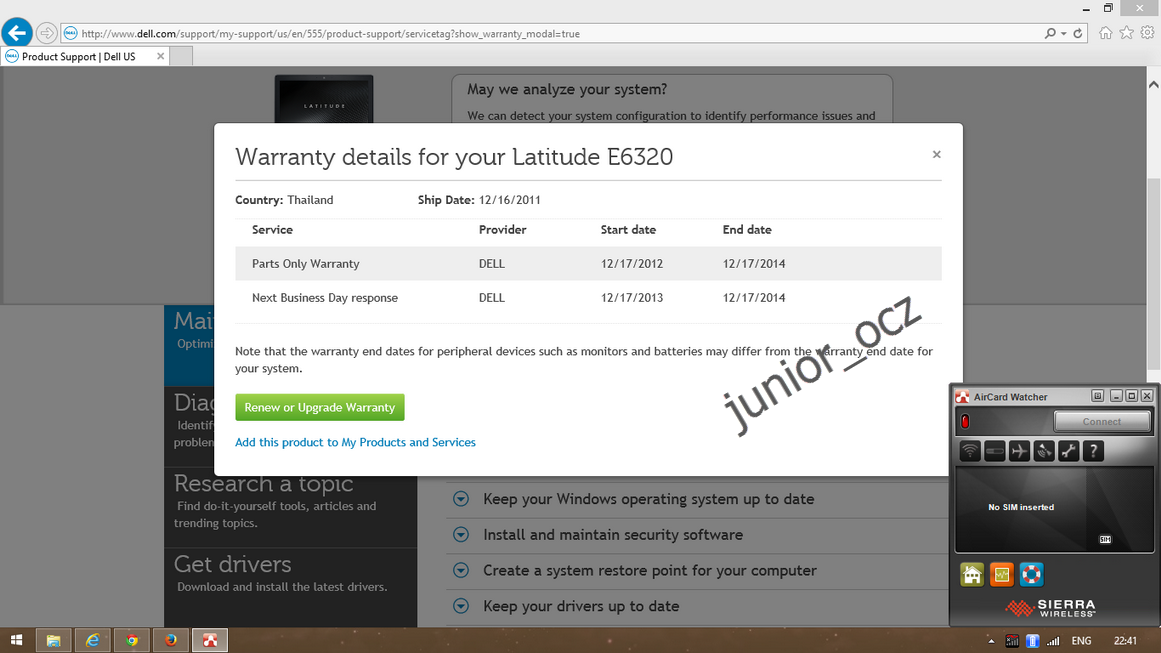
Task: Add this product to My Products and Services
Action: (x=355, y=442)
